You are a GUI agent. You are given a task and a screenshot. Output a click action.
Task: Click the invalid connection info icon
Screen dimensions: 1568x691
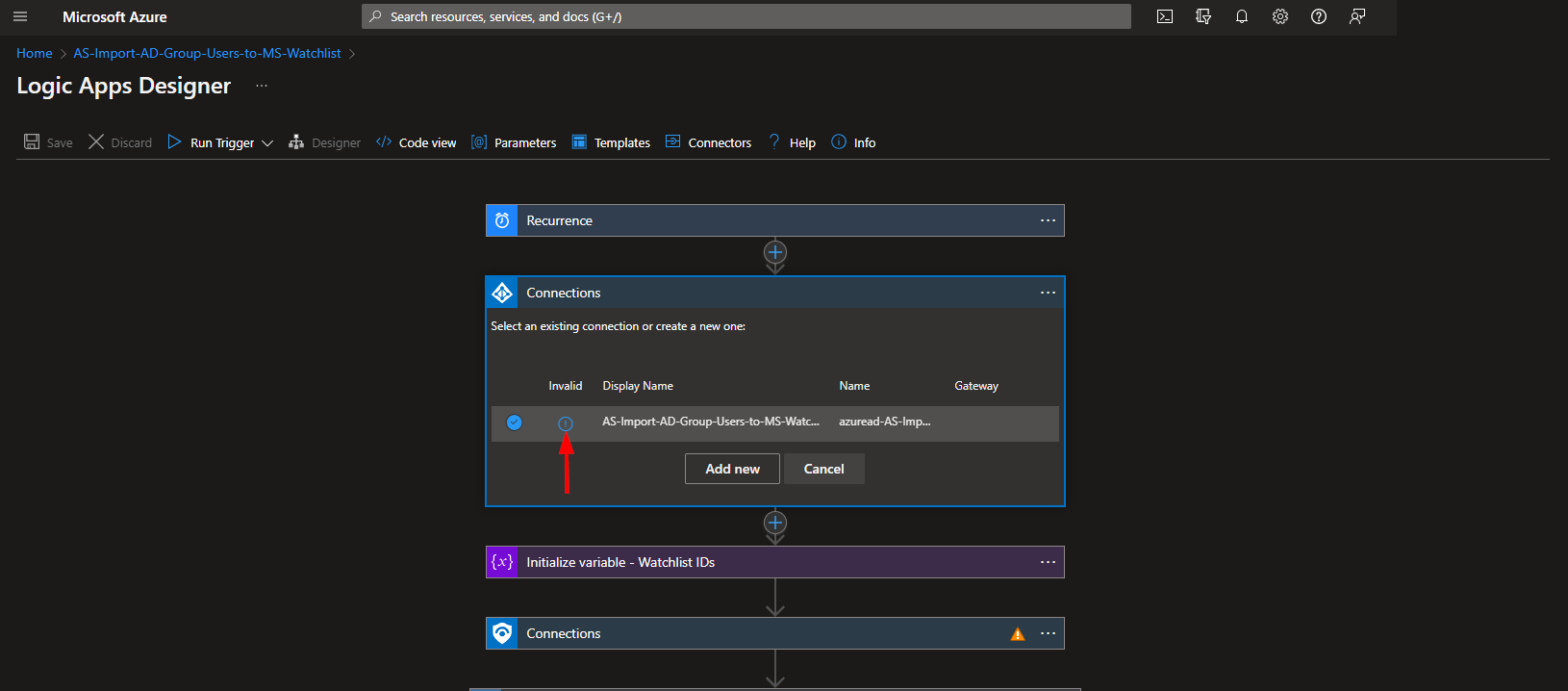pos(566,423)
